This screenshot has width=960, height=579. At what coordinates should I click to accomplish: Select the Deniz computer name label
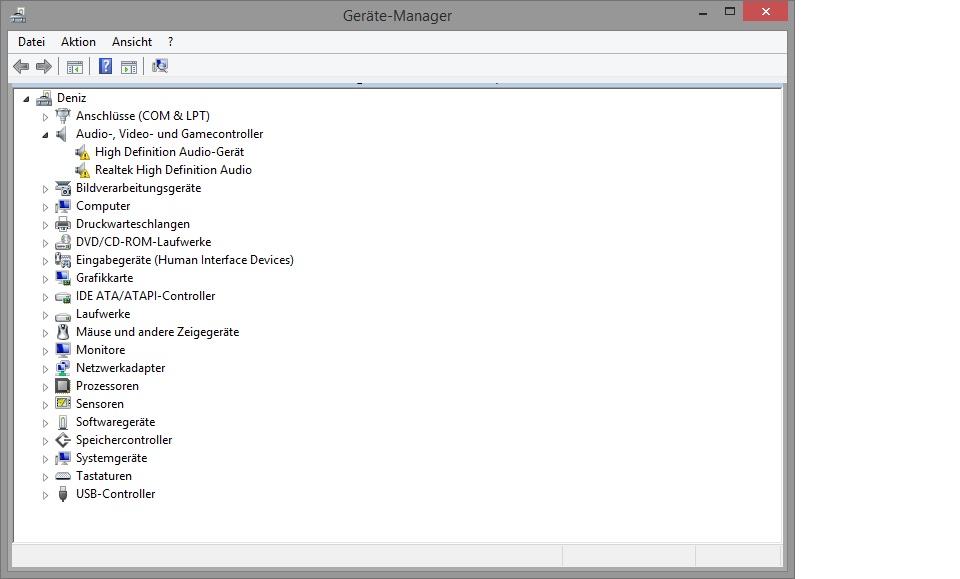click(72, 98)
